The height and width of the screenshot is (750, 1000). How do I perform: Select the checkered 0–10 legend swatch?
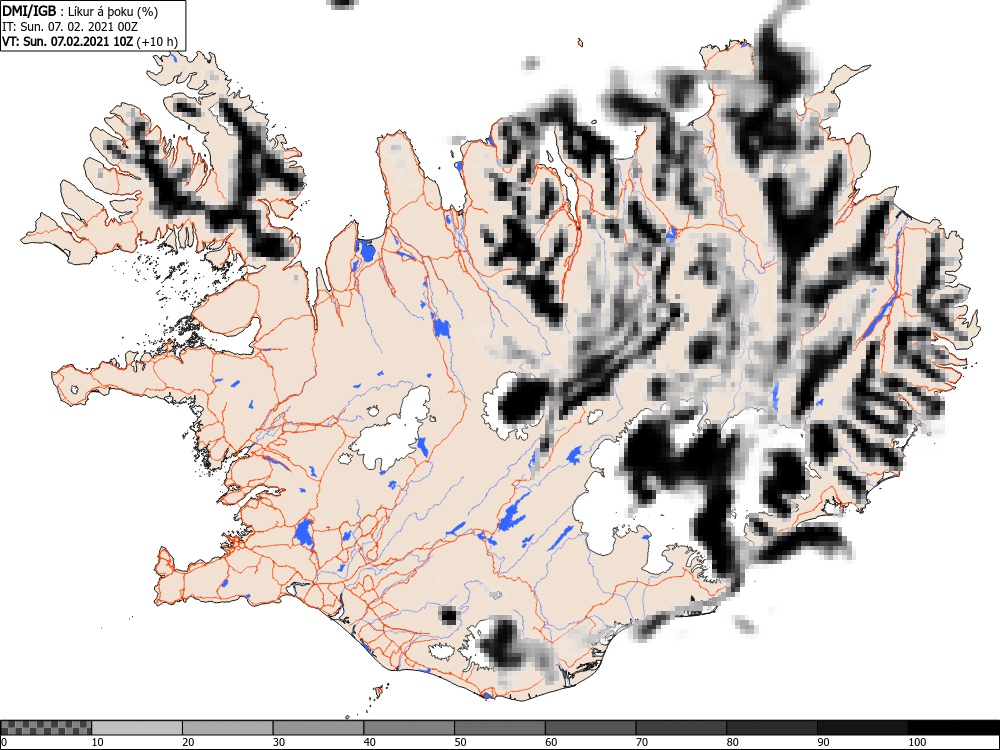[47, 728]
